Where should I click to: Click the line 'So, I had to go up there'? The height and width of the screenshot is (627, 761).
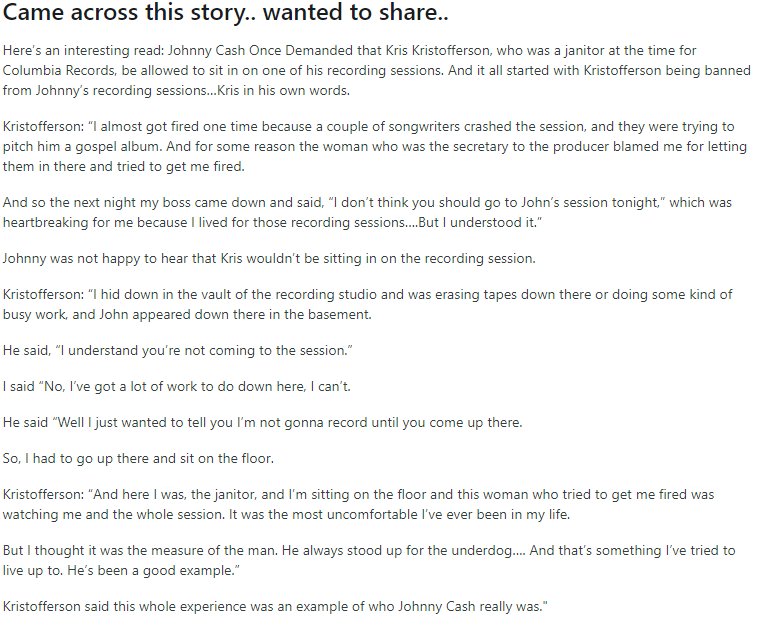138,458
